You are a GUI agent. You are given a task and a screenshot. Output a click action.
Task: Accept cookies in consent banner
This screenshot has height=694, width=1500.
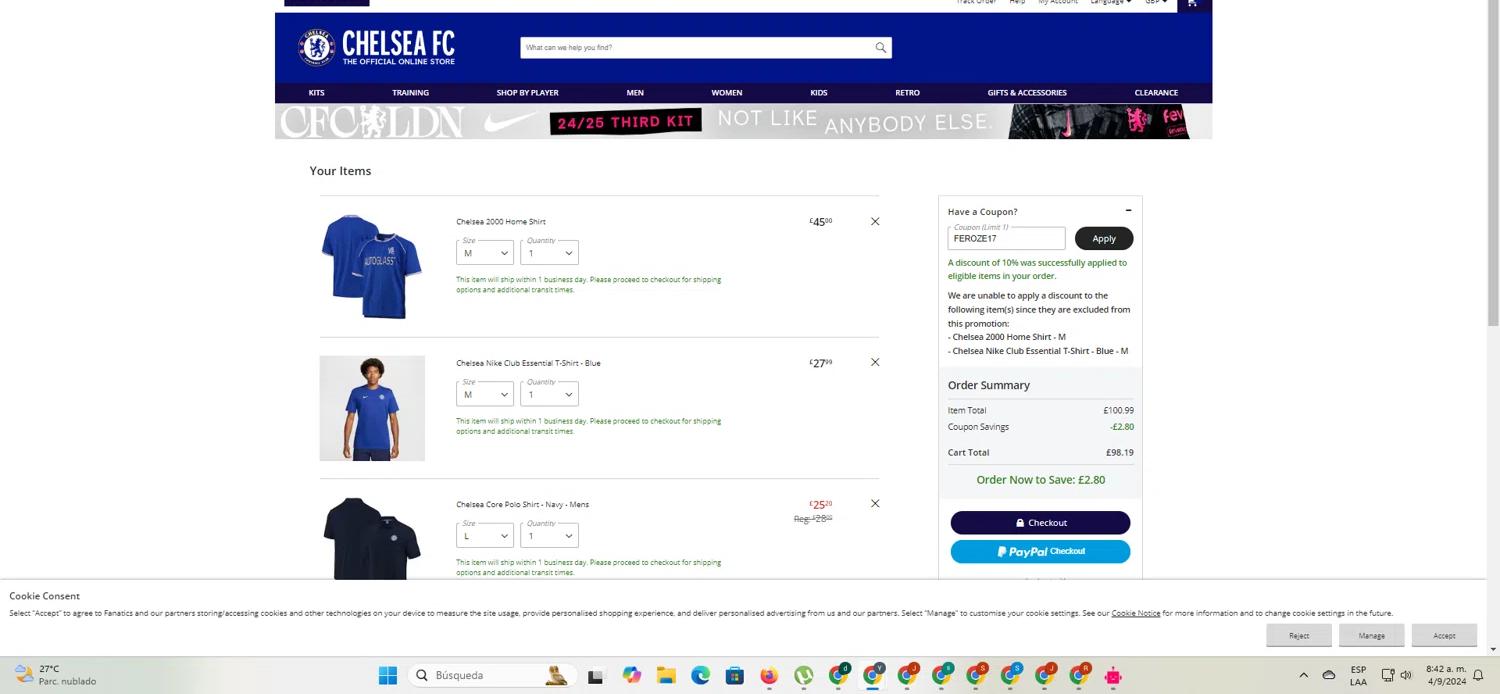coord(1444,635)
